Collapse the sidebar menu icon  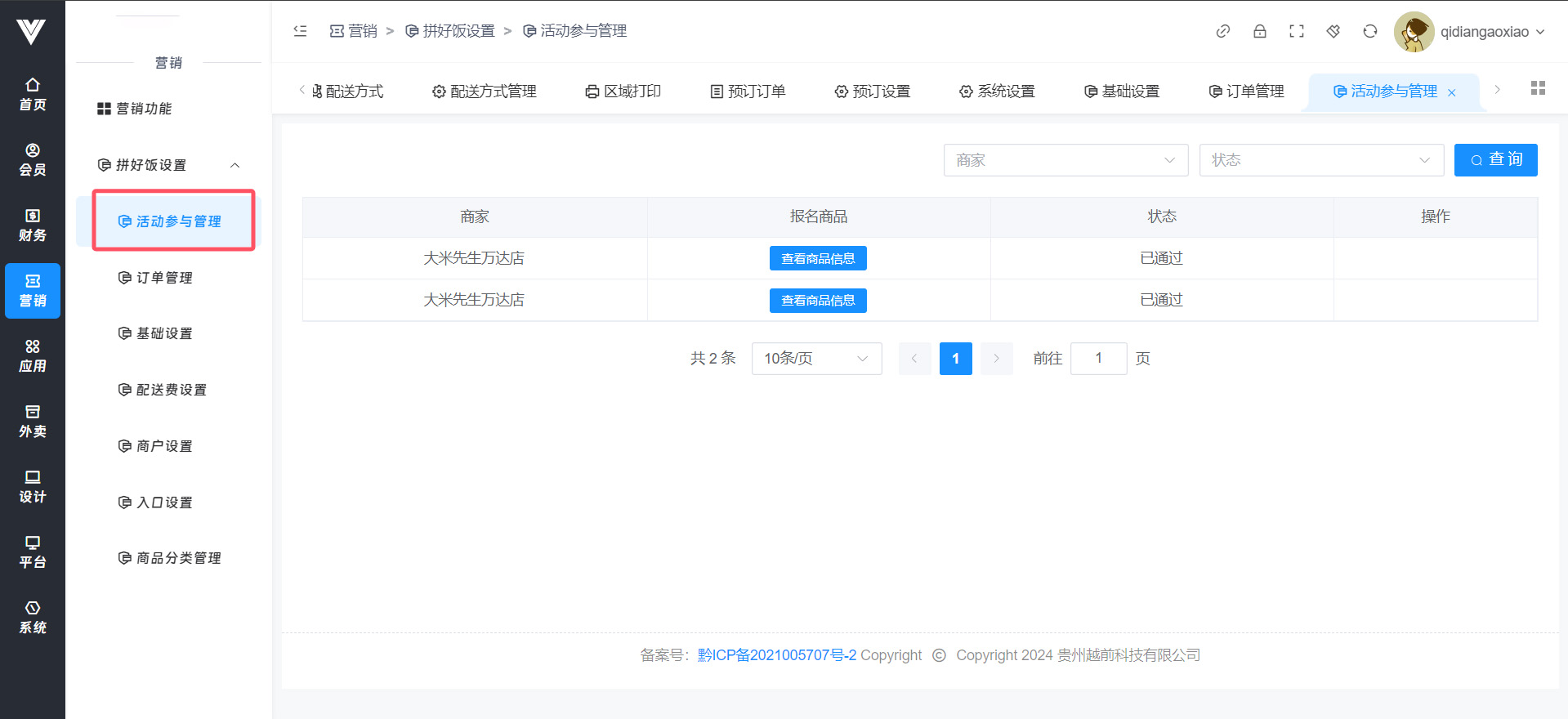coord(300,31)
